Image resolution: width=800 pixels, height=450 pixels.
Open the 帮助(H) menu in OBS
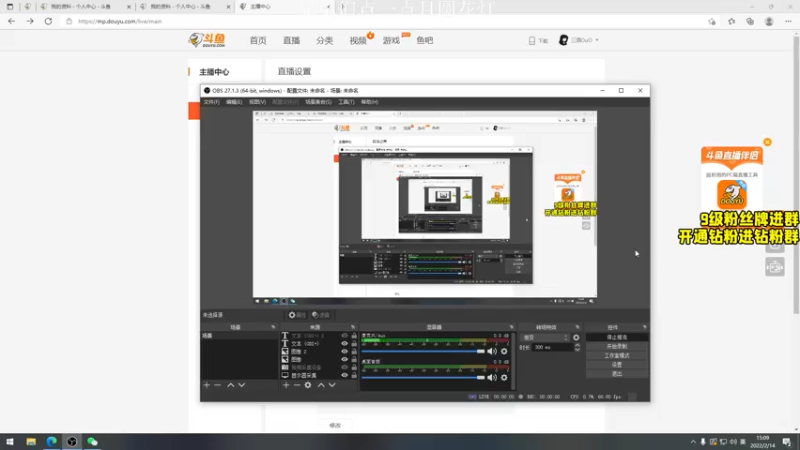click(x=369, y=102)
